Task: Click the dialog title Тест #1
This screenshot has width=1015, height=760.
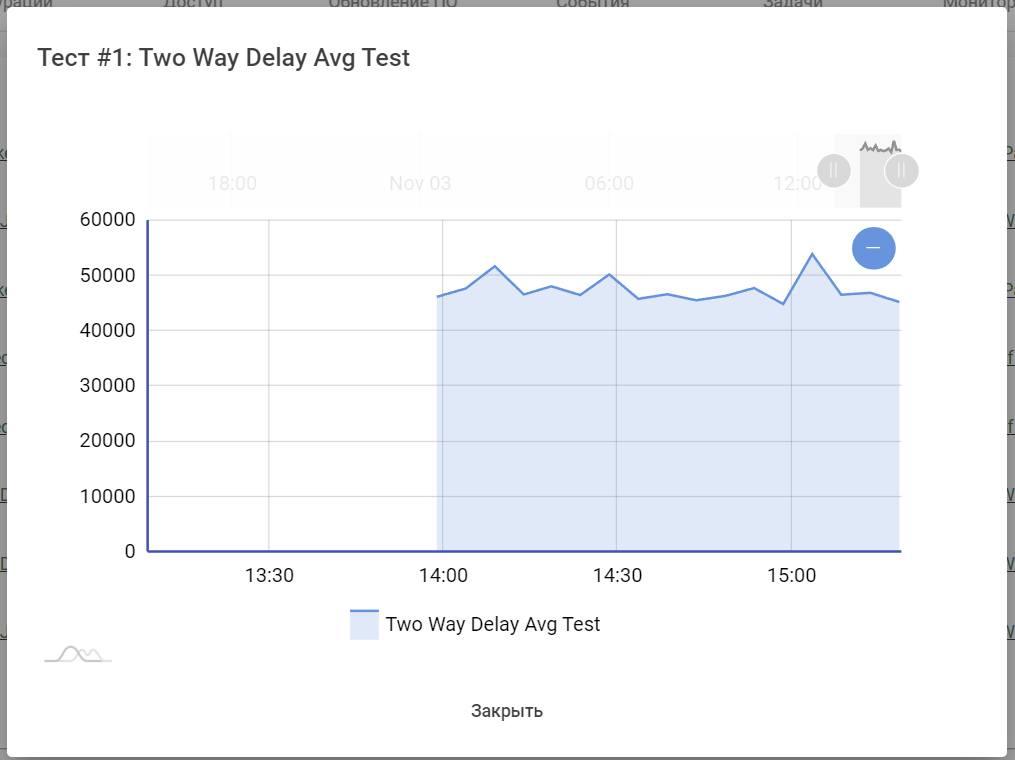Action: (223, 57)
